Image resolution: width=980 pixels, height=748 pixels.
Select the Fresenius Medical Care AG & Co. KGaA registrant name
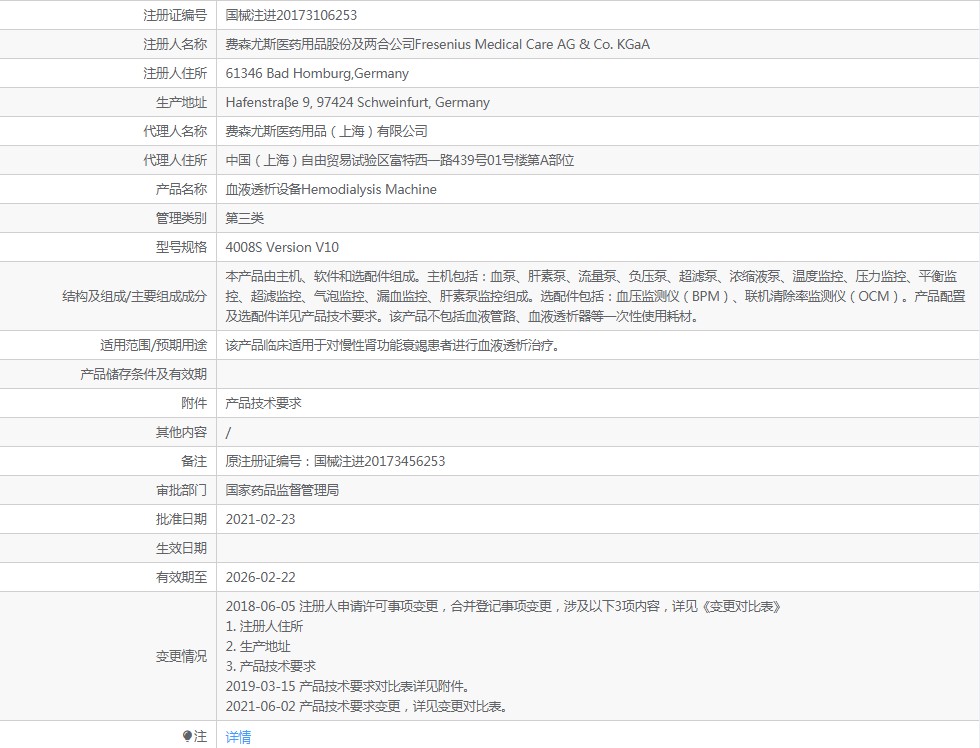[438, 44]
